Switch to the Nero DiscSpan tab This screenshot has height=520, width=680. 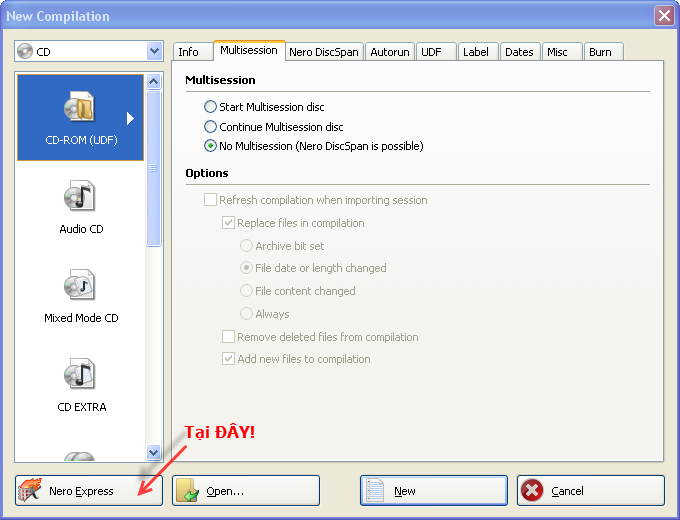click(324, 52)
